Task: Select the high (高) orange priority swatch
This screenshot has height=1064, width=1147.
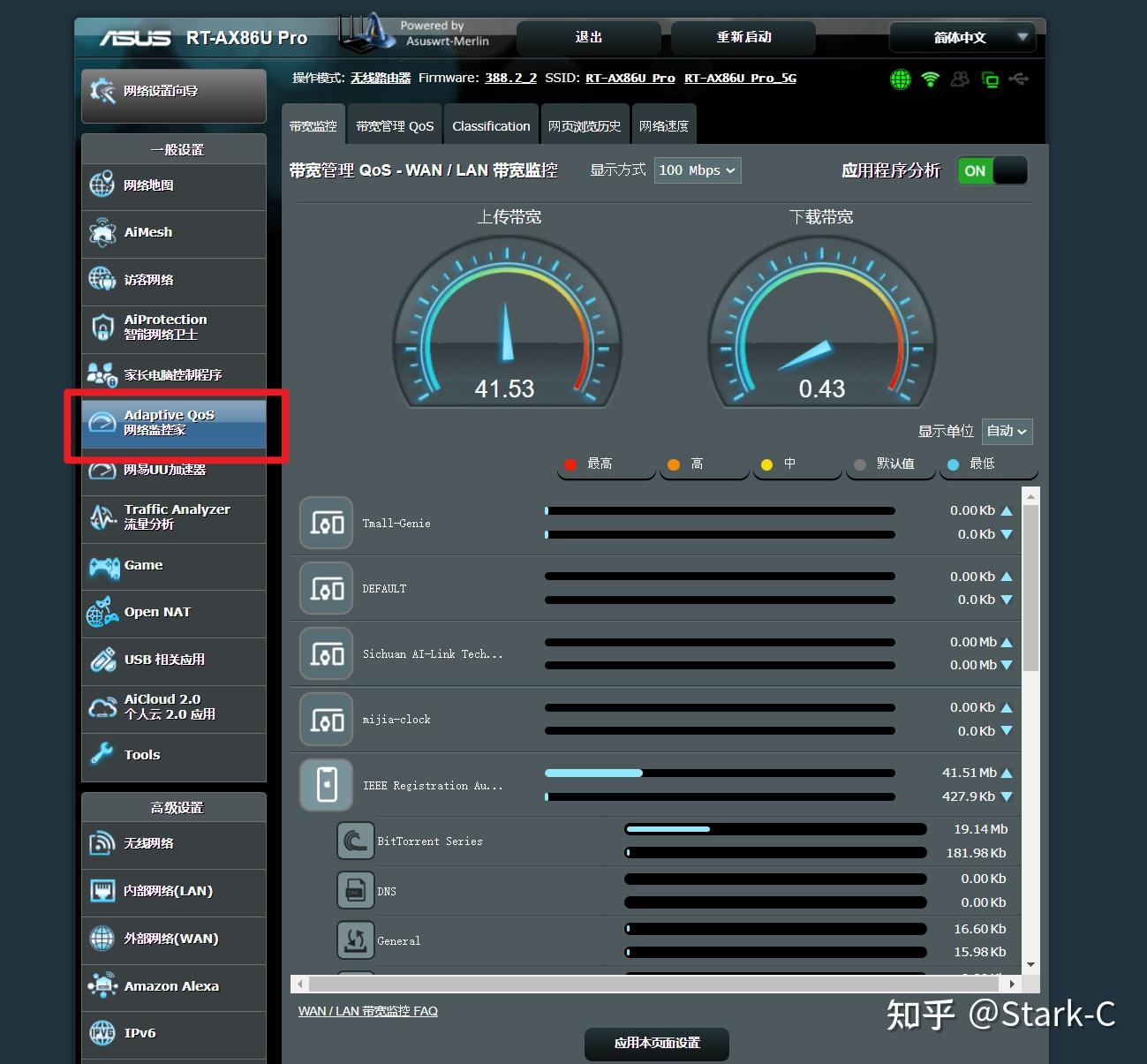Action: tap(674, 464)
